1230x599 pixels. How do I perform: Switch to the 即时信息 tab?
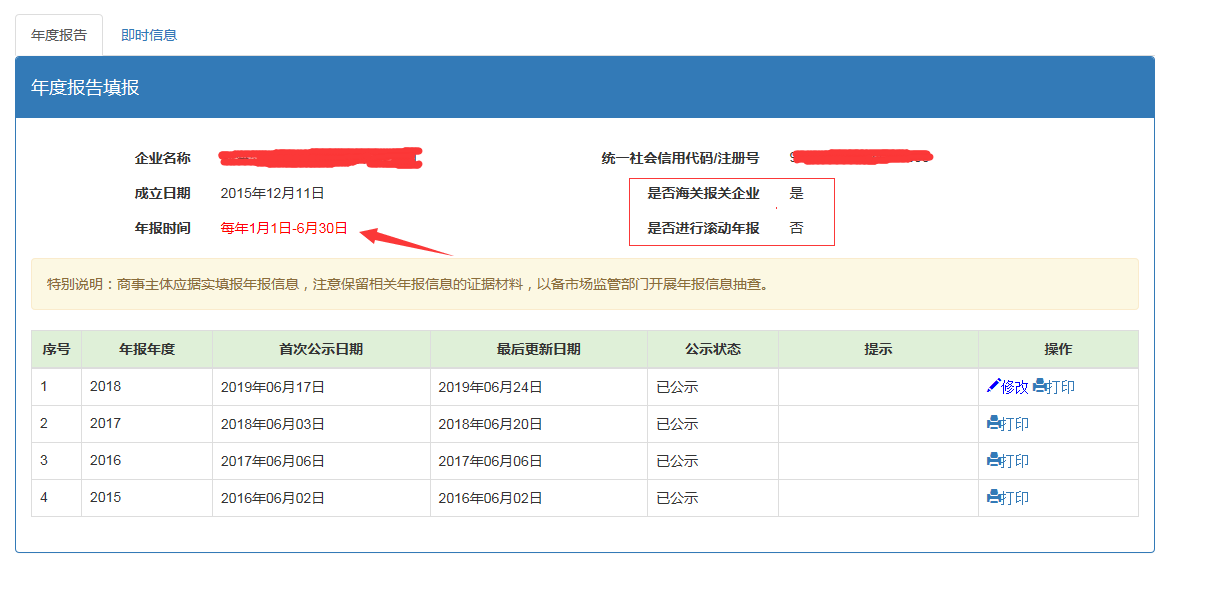(x=148, y=35)
